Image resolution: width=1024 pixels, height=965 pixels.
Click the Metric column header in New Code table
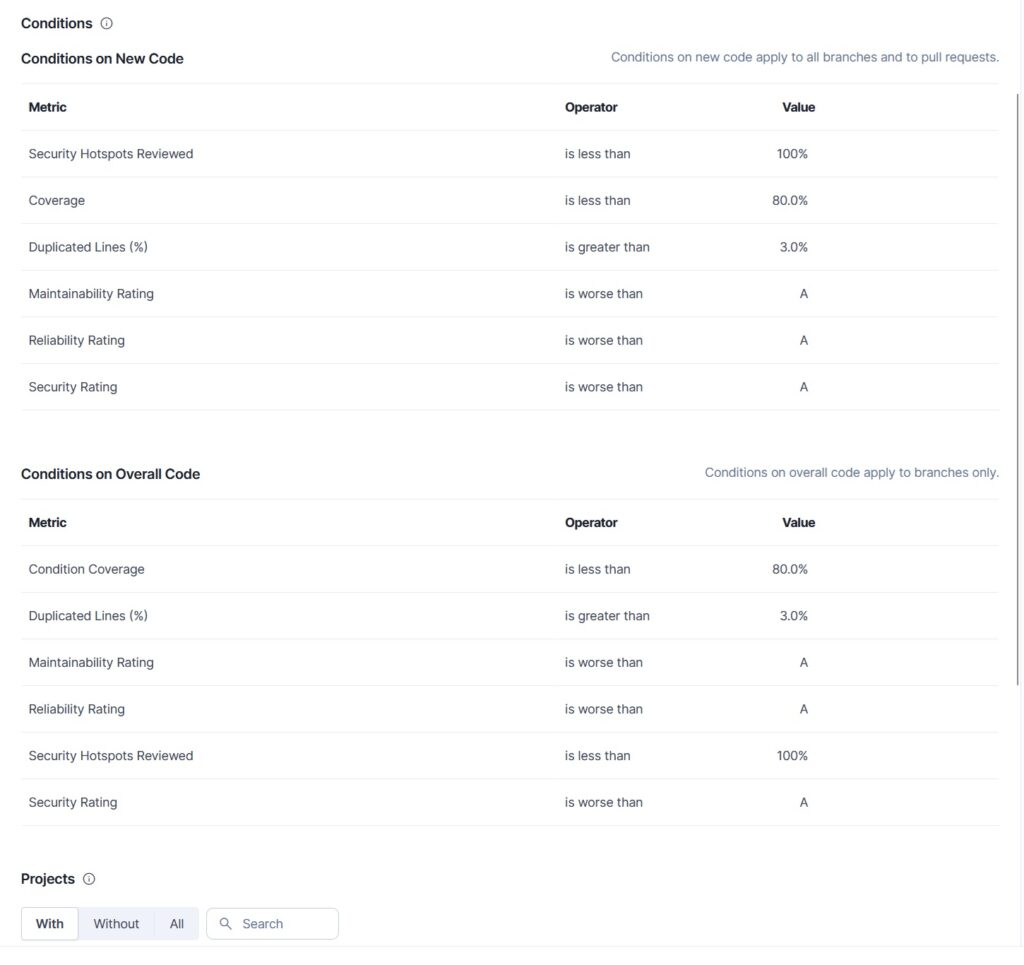45,107
